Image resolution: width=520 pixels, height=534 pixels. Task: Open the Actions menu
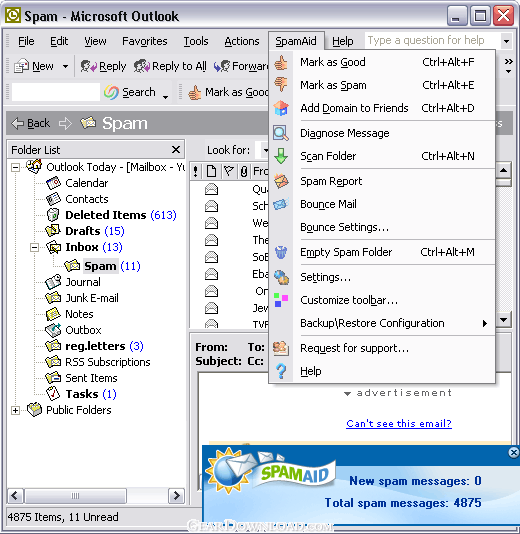coord(242,41)
